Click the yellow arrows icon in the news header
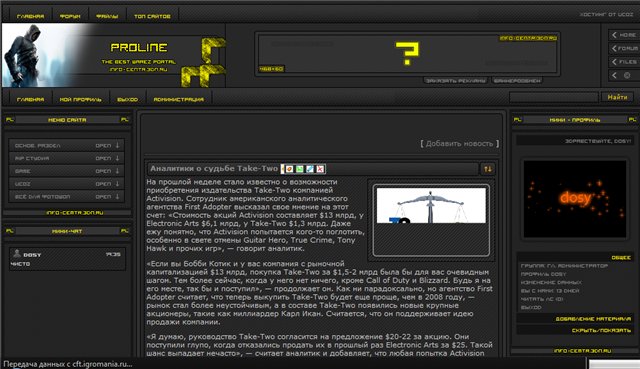The height and width of the screenshot is (369, 640). pyautogui.click(x=488, y=169)
